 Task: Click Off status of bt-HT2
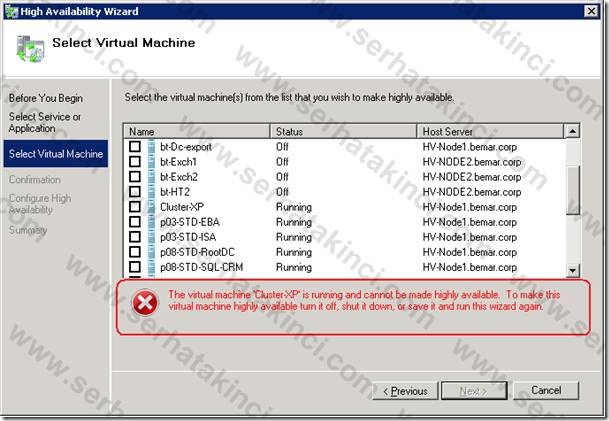[282, 192]
